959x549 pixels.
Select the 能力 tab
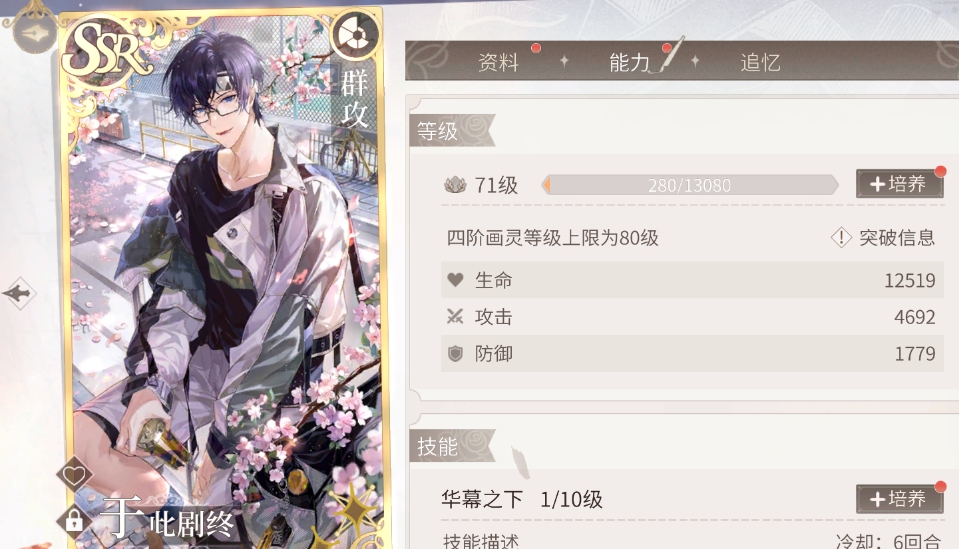pyautogui.click(x=630, y=62)
